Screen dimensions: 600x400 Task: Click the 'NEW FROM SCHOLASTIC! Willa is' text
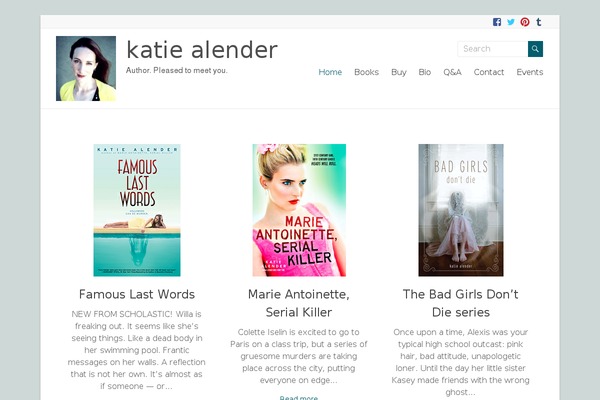(136, 314)
